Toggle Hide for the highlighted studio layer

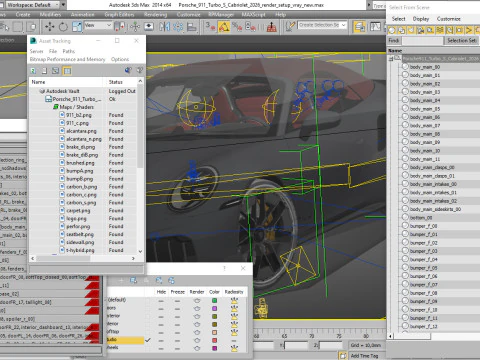[161, 340]
